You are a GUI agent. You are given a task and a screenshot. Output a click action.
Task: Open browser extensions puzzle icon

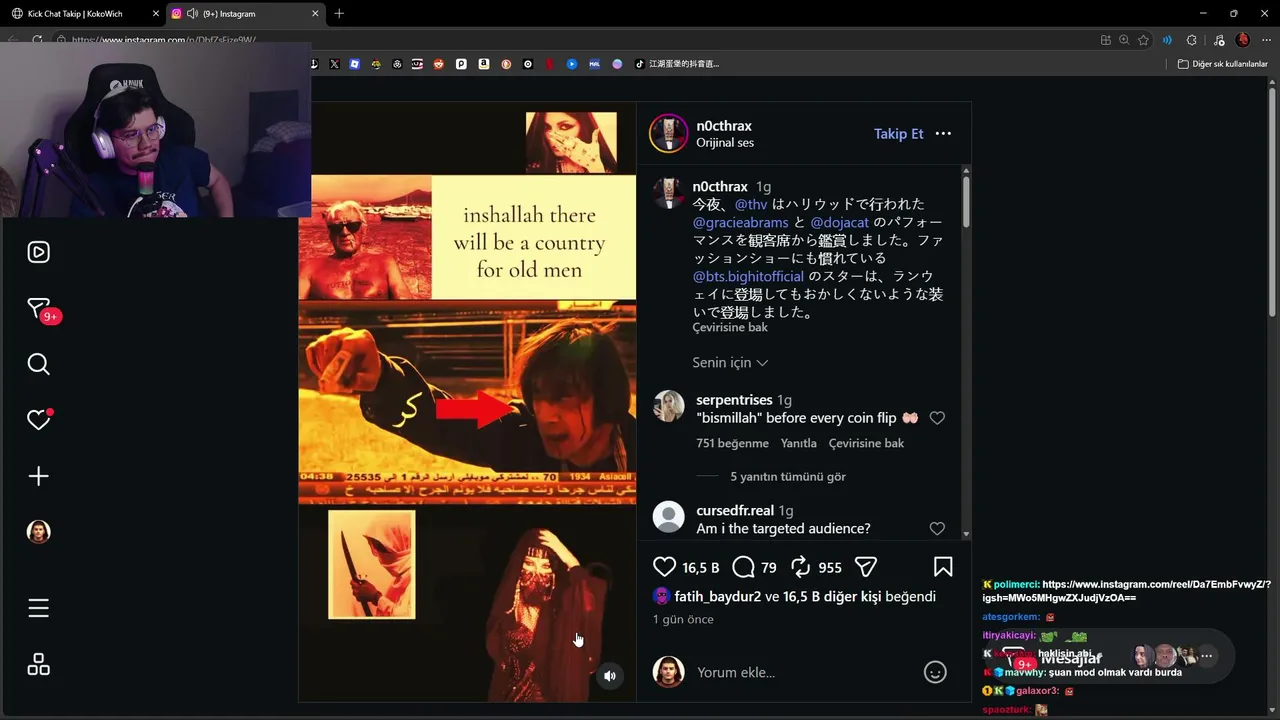[1191, 40]
